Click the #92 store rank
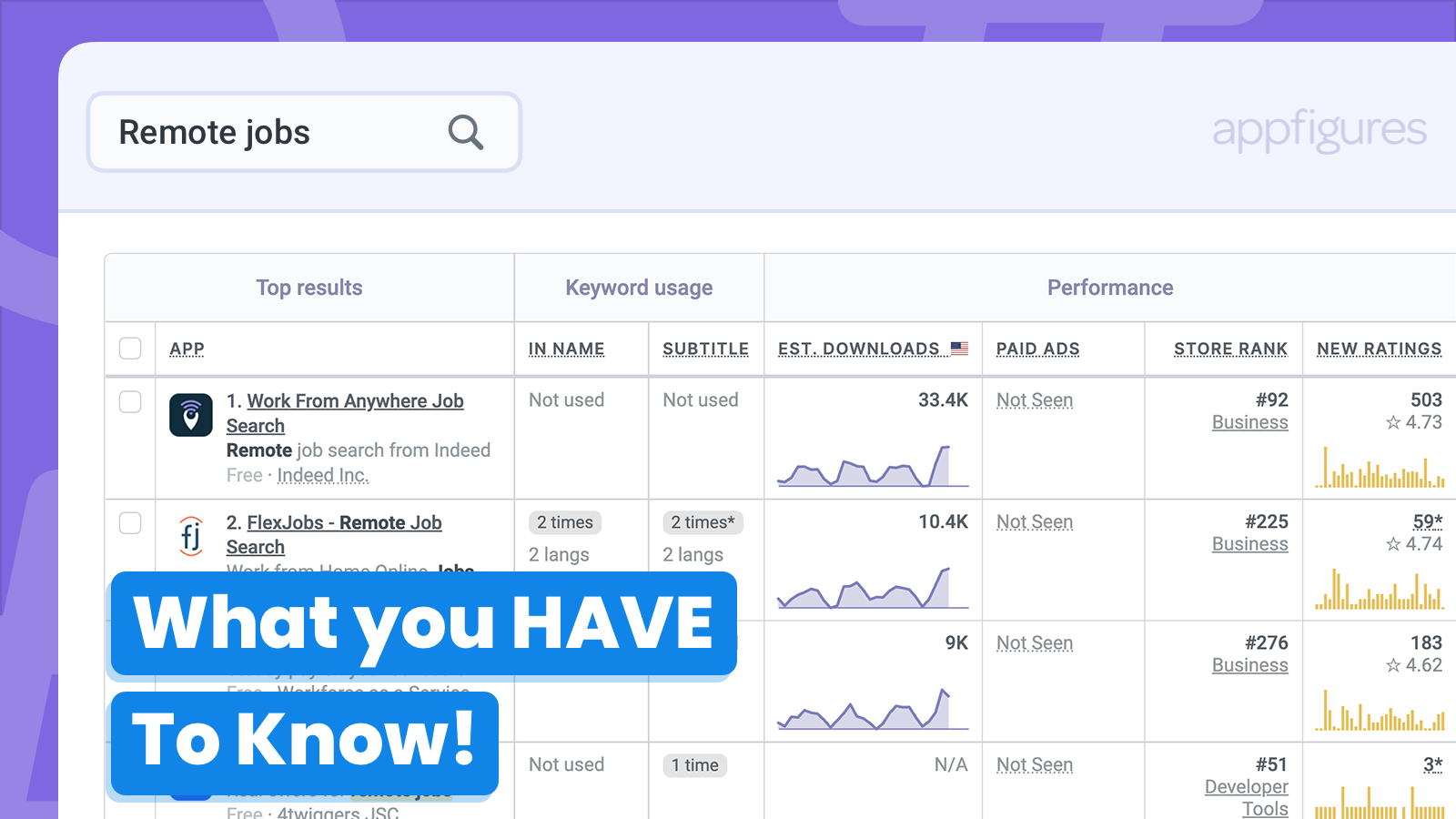Screen dimensions: 1456x819 click(x=1271, y=400)
